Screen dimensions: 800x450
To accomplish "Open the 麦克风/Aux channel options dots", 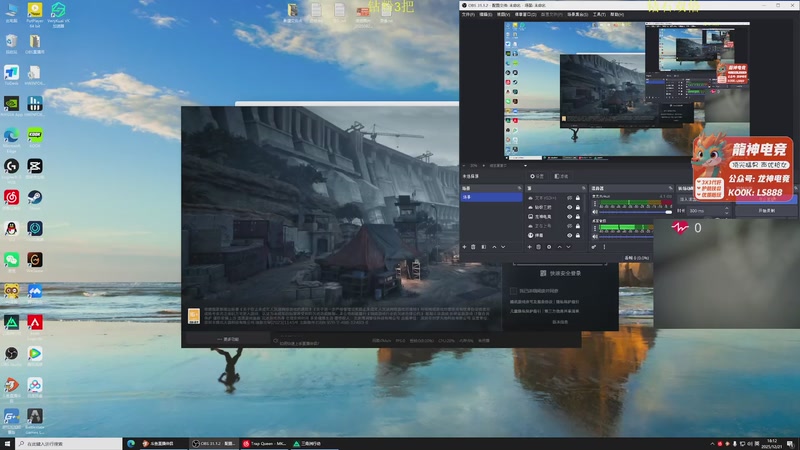I will 595,204.
